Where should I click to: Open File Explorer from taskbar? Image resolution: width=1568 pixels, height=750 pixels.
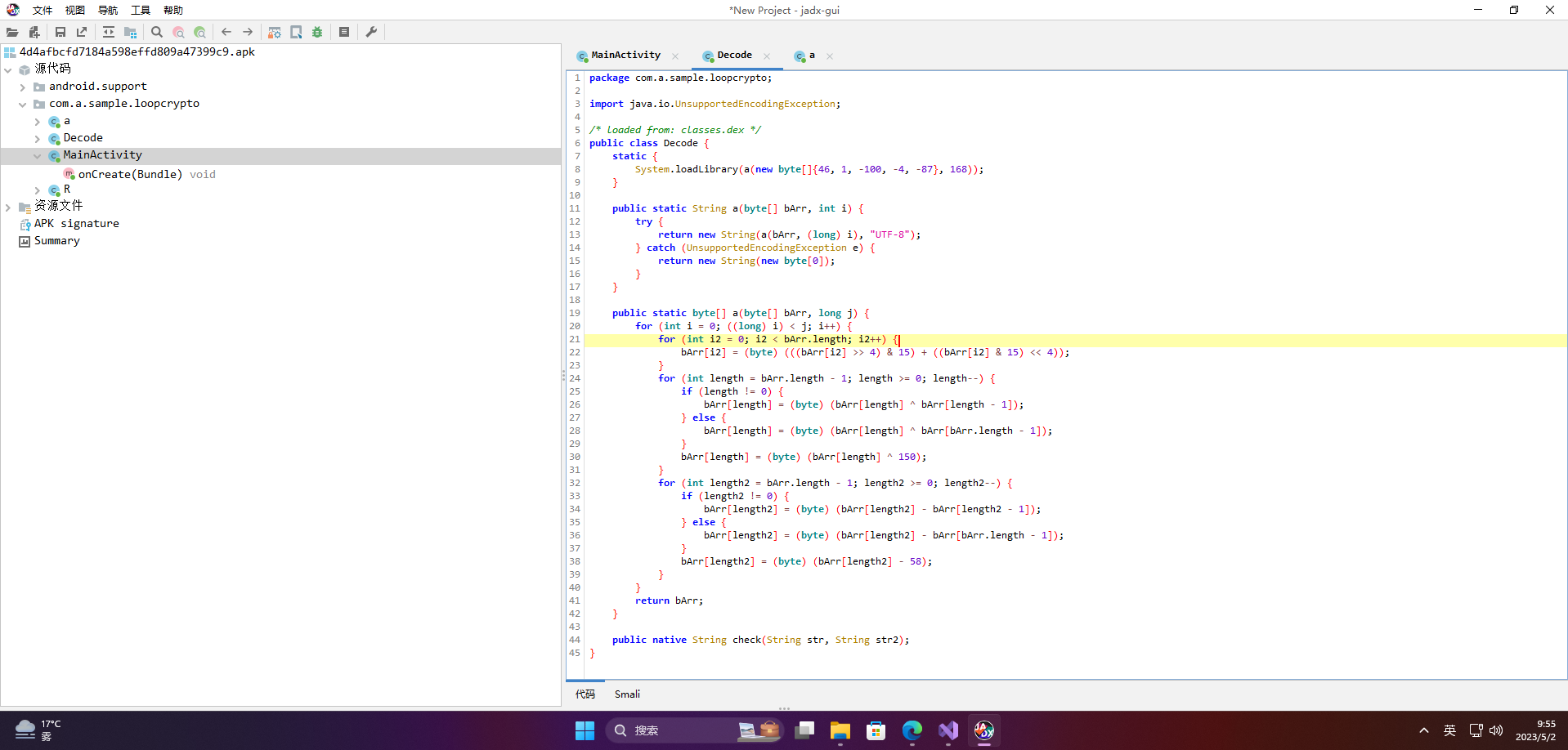click(x=840, y=730)
